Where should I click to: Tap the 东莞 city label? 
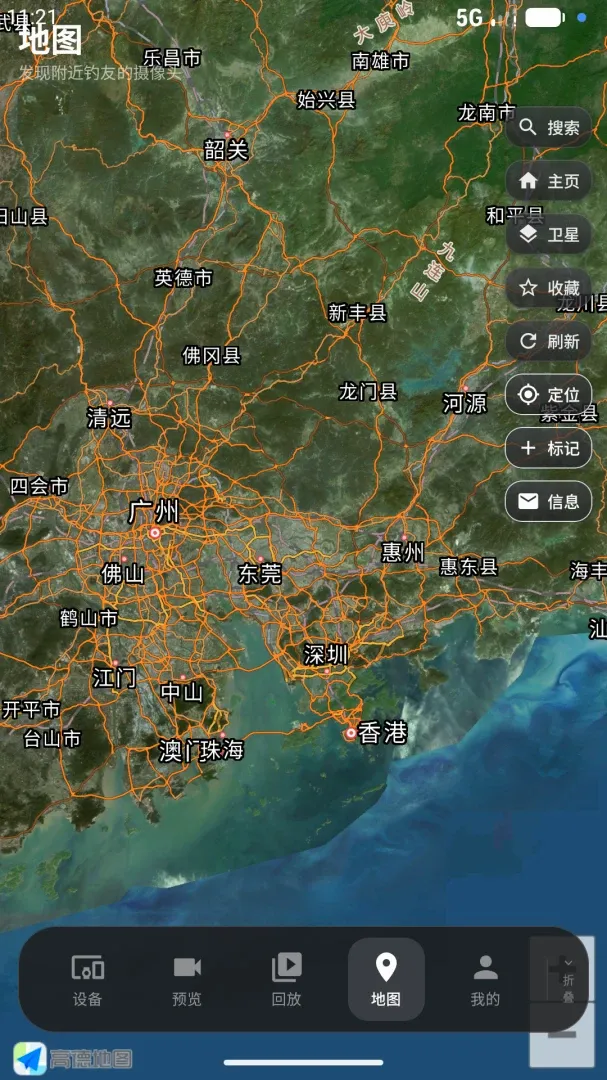point(260,574)
